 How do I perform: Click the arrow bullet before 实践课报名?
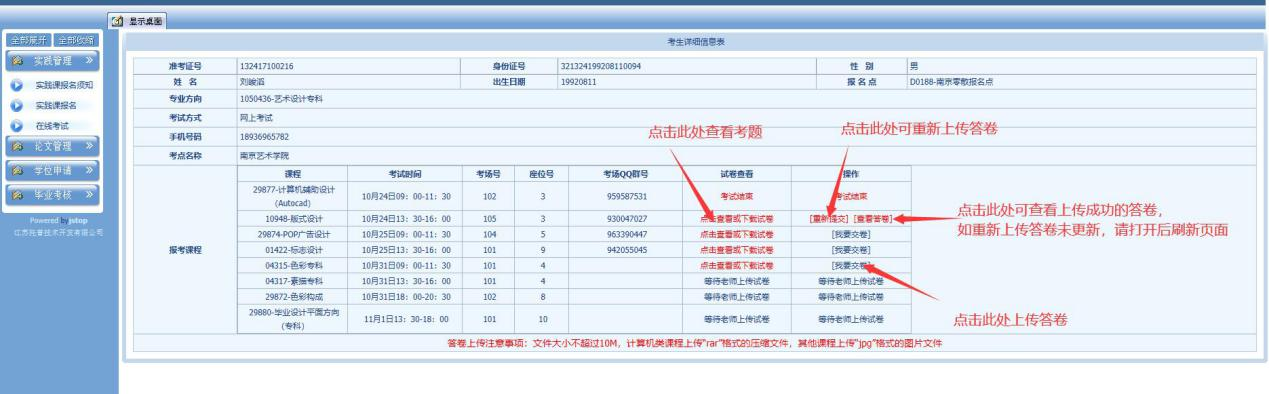[16, 105]
